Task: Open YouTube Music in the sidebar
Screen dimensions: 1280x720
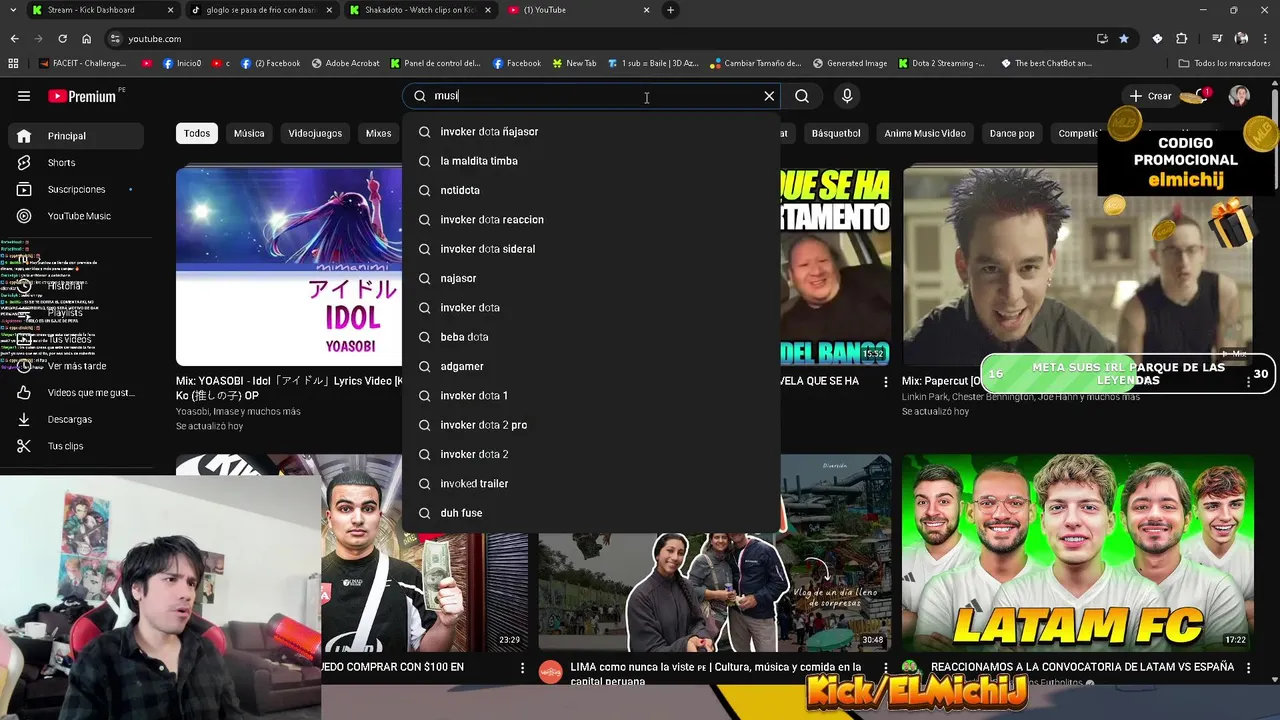Action: 76,216
